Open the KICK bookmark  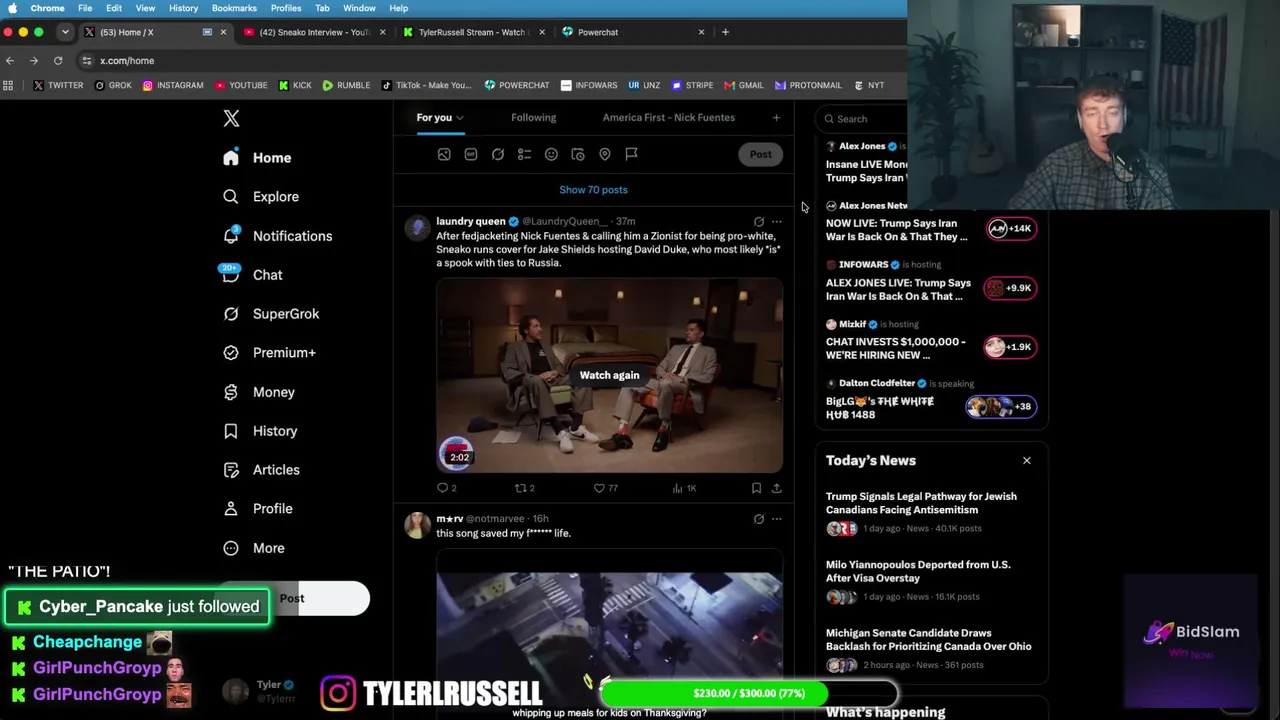coord(295,85)
